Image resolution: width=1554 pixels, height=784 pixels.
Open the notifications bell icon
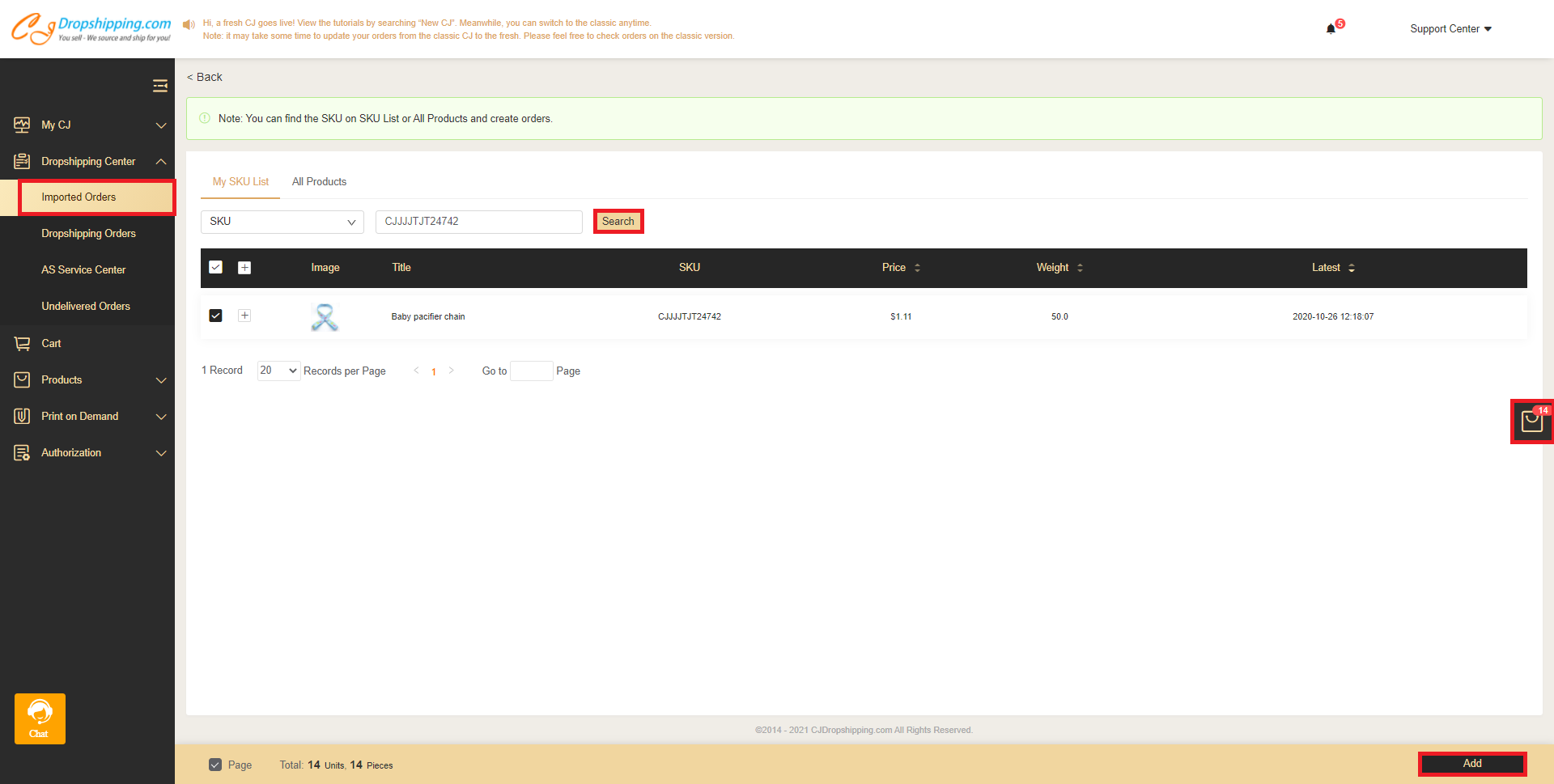(x=1331, y=29)
